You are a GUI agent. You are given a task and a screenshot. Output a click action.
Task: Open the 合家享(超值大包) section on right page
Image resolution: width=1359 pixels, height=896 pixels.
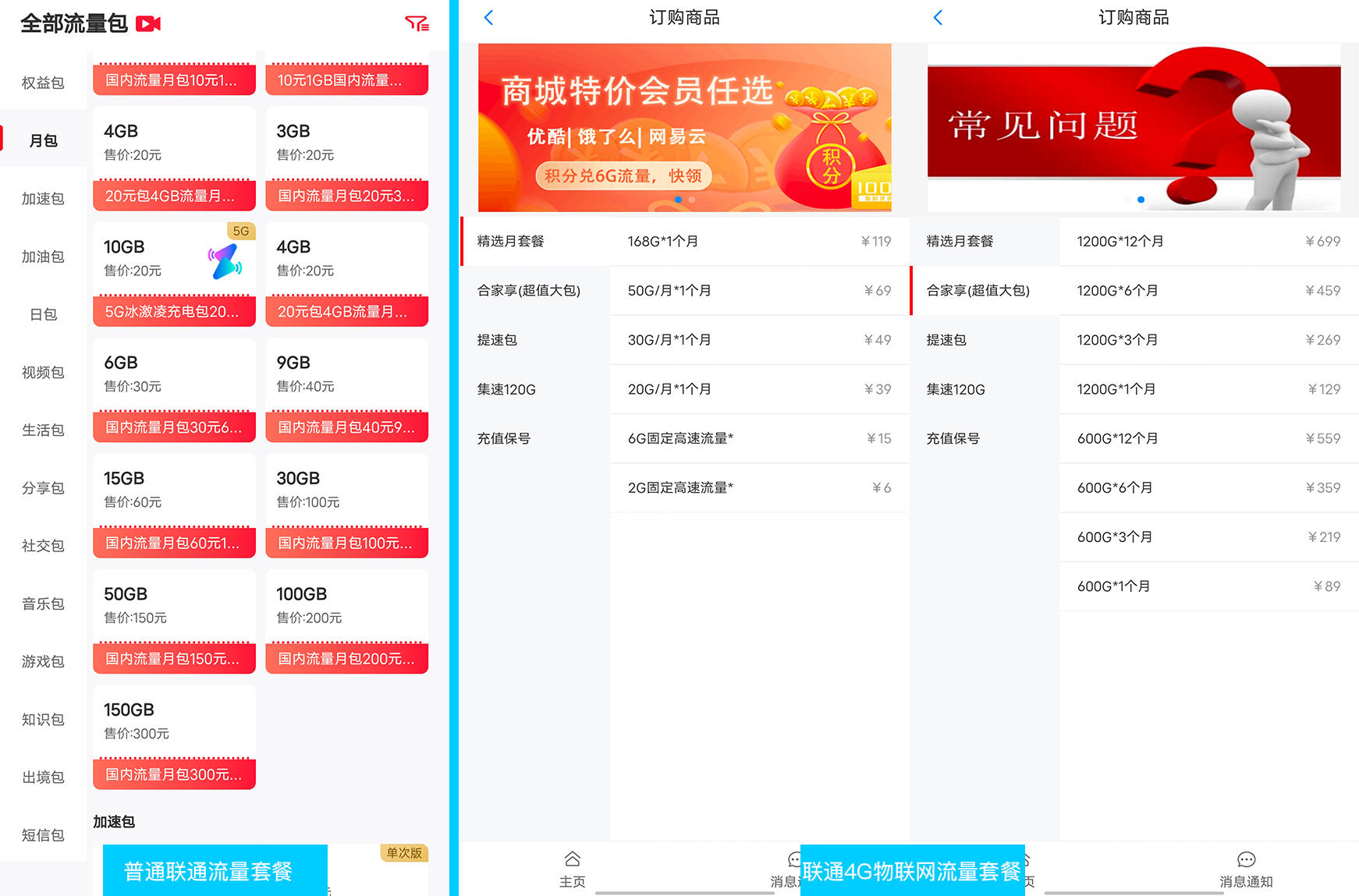tap(977, 290)
